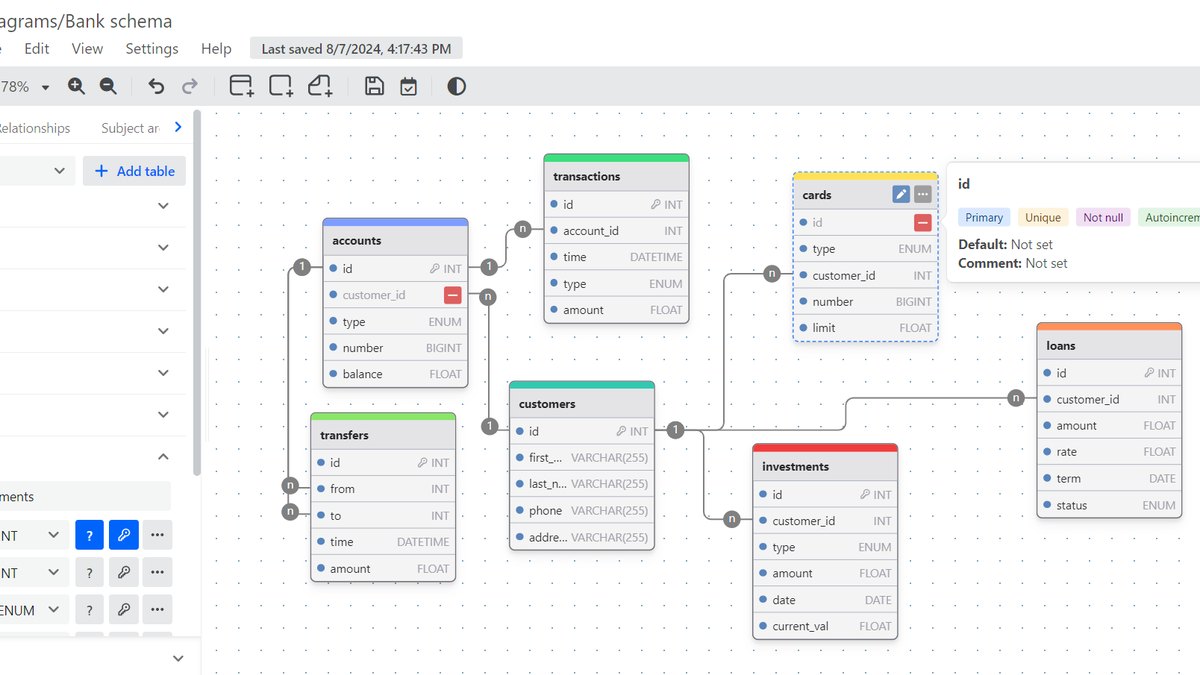1200x675 pixels.
Task: Switch to the Relationships tab
Action: 35,128
